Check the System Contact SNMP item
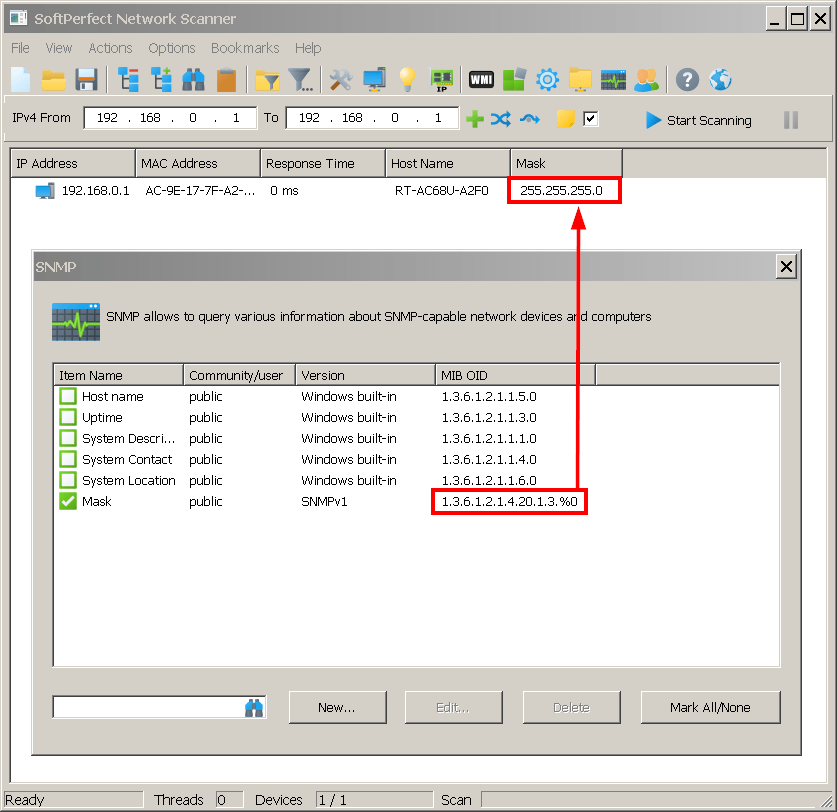This screenshot has width=837, height=812. 68,459
